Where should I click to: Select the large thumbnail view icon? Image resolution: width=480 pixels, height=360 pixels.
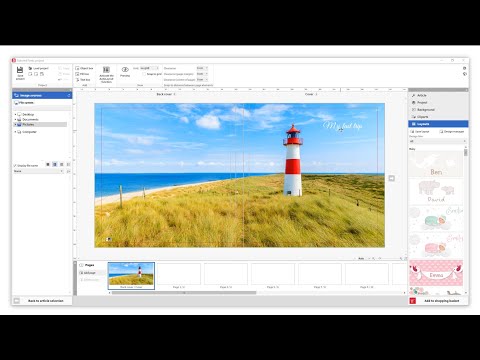coord(48,164)
